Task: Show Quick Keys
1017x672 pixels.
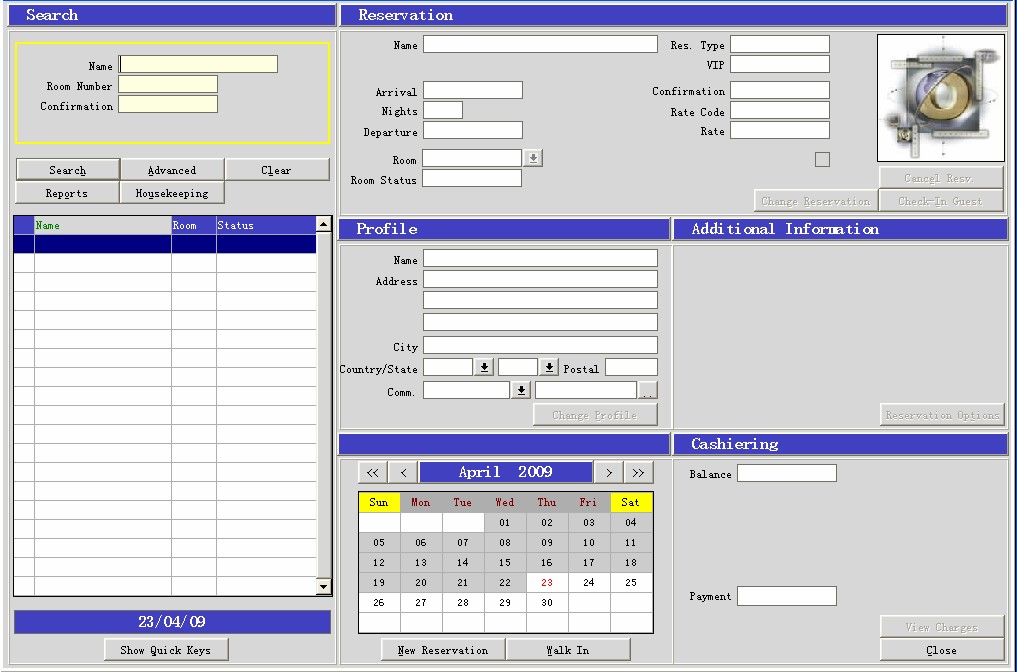Action: tap(166, 650)
